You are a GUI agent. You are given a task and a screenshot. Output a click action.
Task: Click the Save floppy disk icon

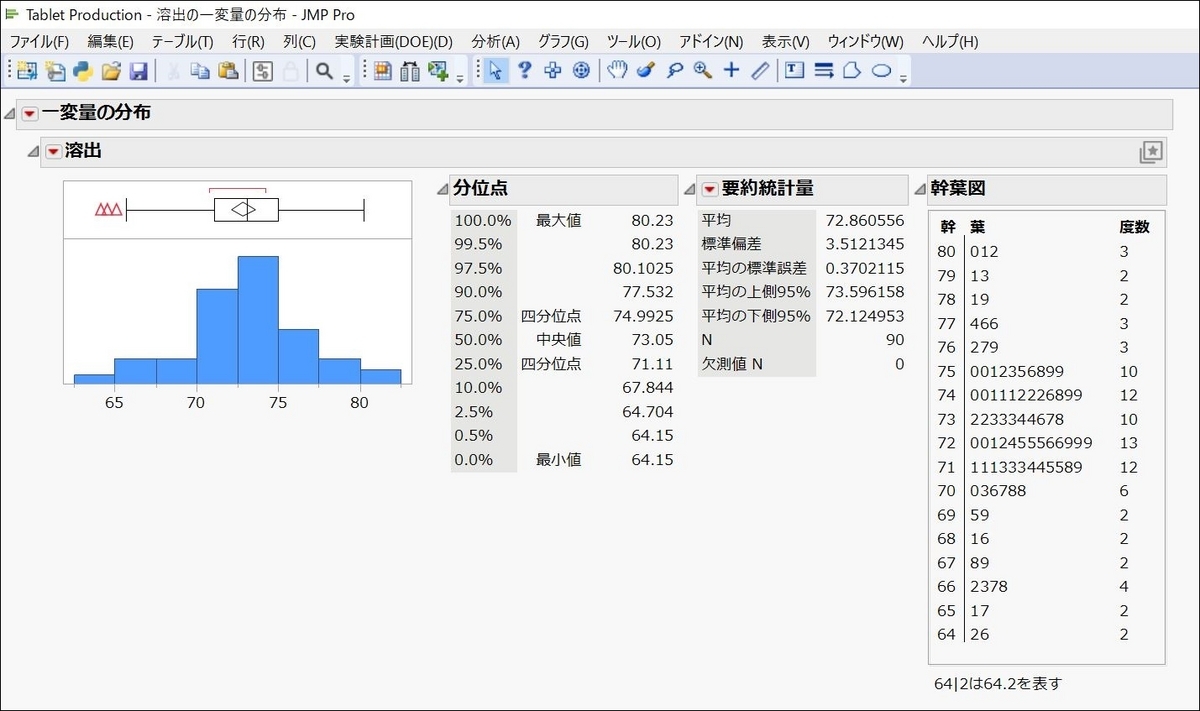click(139, 71)
